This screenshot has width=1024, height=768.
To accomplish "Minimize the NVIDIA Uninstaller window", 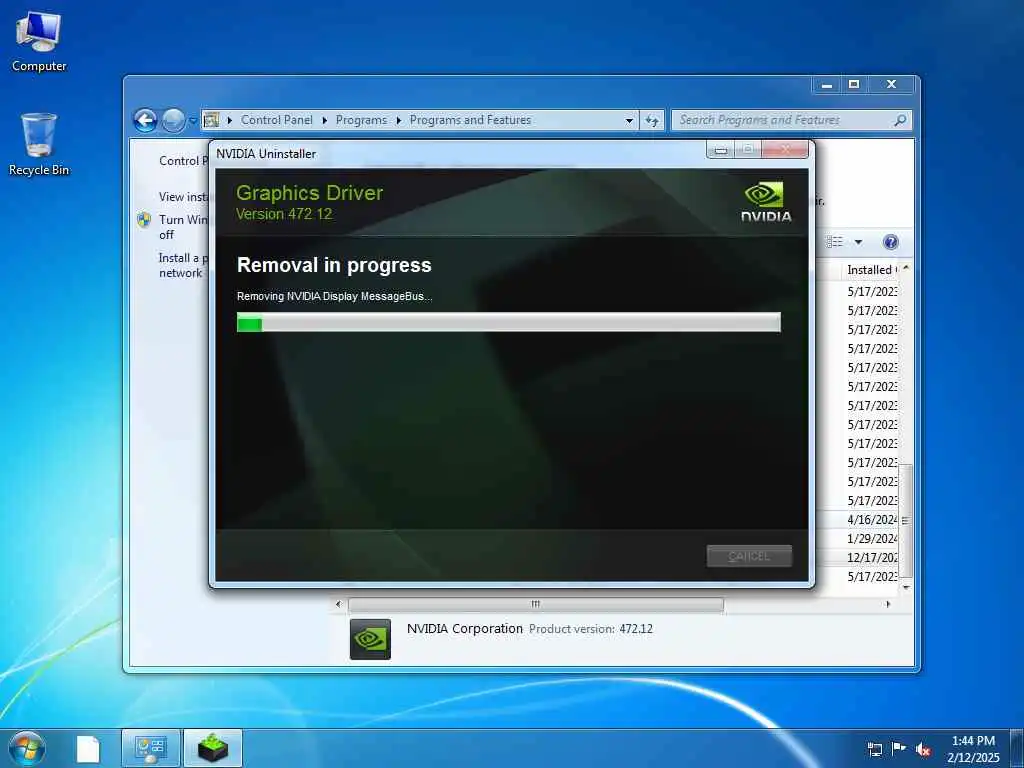I will (721, 150).
